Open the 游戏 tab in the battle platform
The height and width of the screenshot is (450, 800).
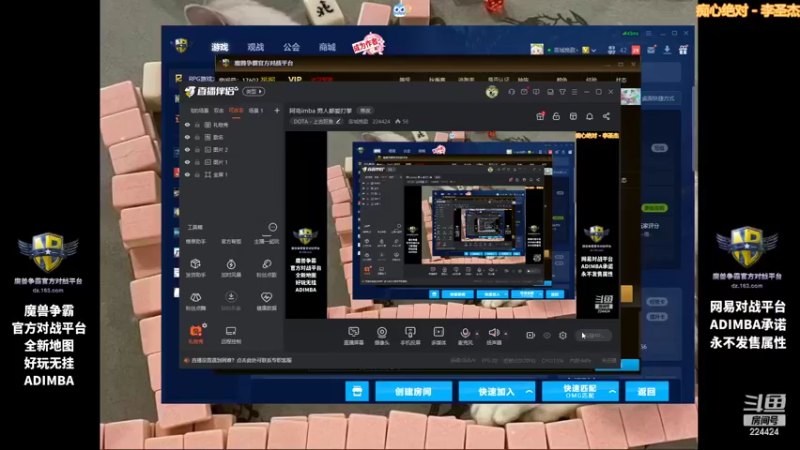click(x=219, y=47)
